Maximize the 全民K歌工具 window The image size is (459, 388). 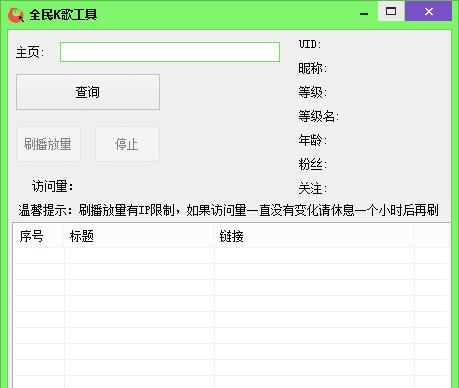[391, 11]
